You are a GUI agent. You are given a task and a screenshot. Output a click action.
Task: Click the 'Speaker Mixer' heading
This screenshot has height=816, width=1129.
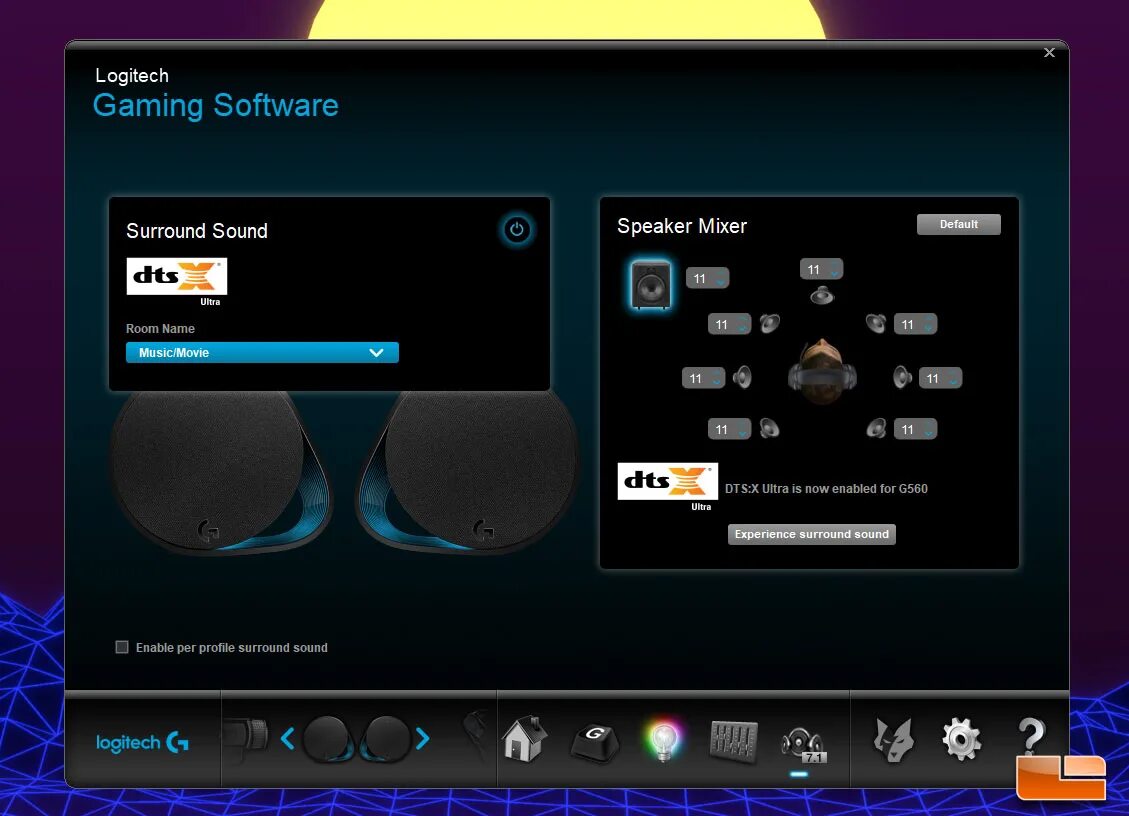[682, 226]
